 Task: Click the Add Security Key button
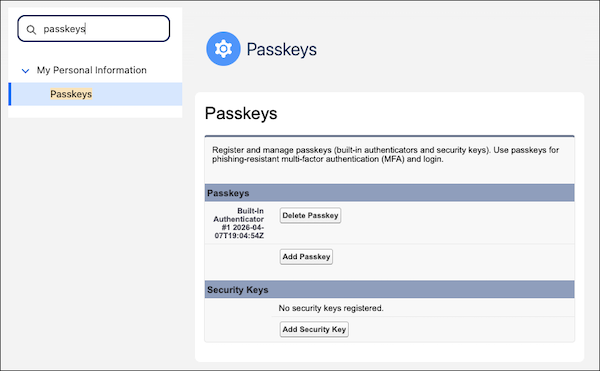(314, 329)
